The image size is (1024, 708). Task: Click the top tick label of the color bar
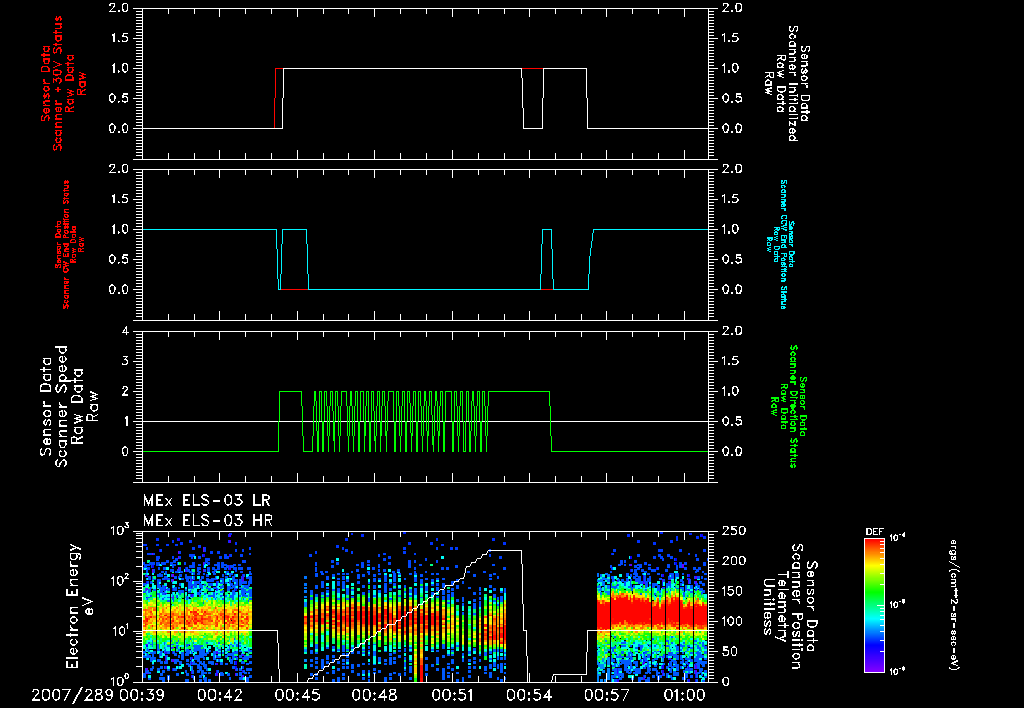898,538
